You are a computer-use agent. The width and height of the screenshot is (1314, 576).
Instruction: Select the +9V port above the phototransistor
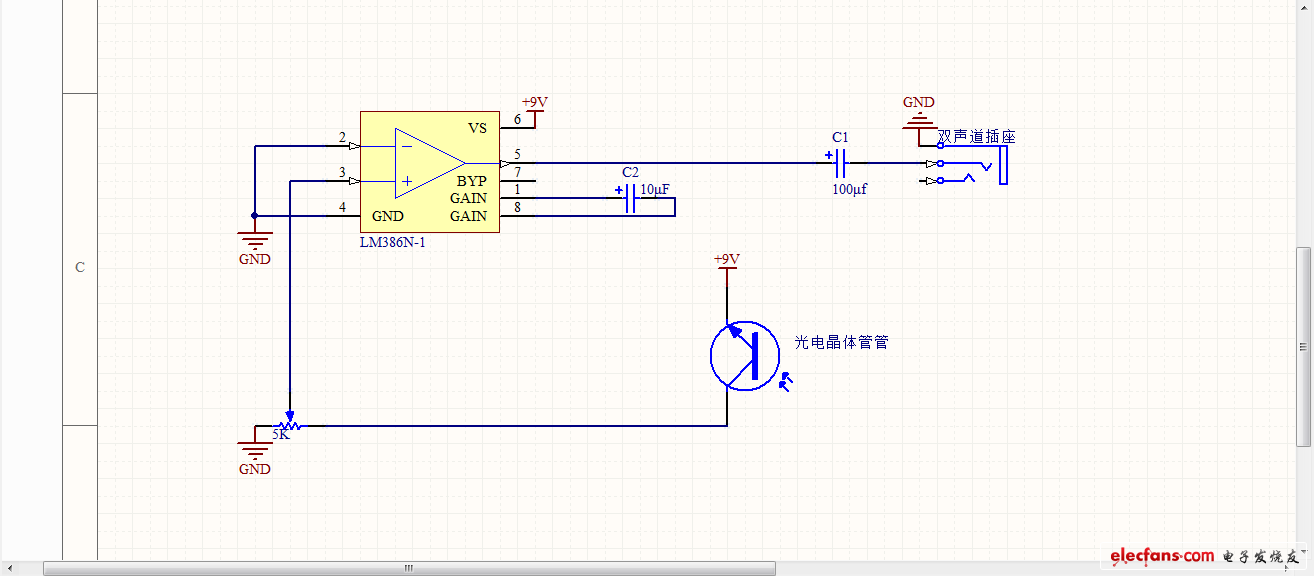[726, 261]
